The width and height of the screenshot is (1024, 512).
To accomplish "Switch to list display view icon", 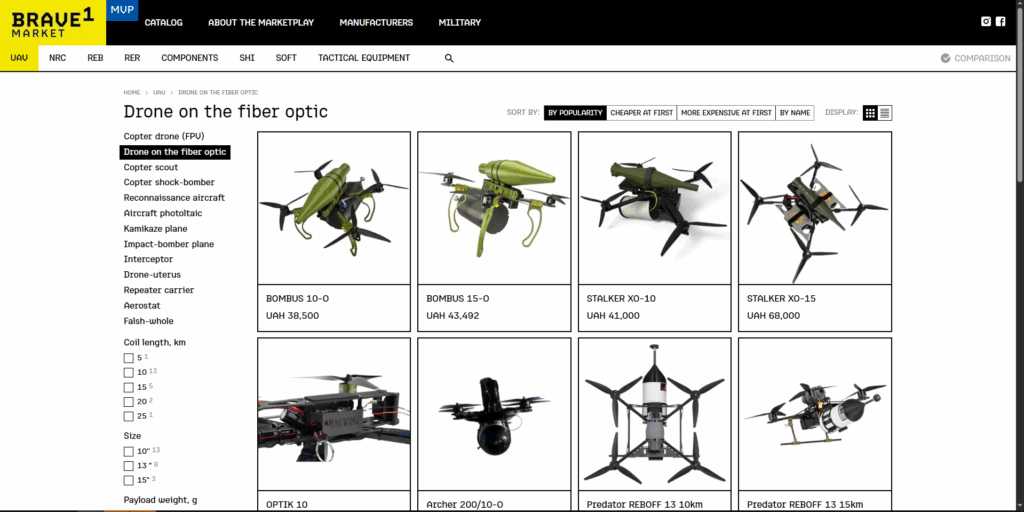I will pos(885,113).
